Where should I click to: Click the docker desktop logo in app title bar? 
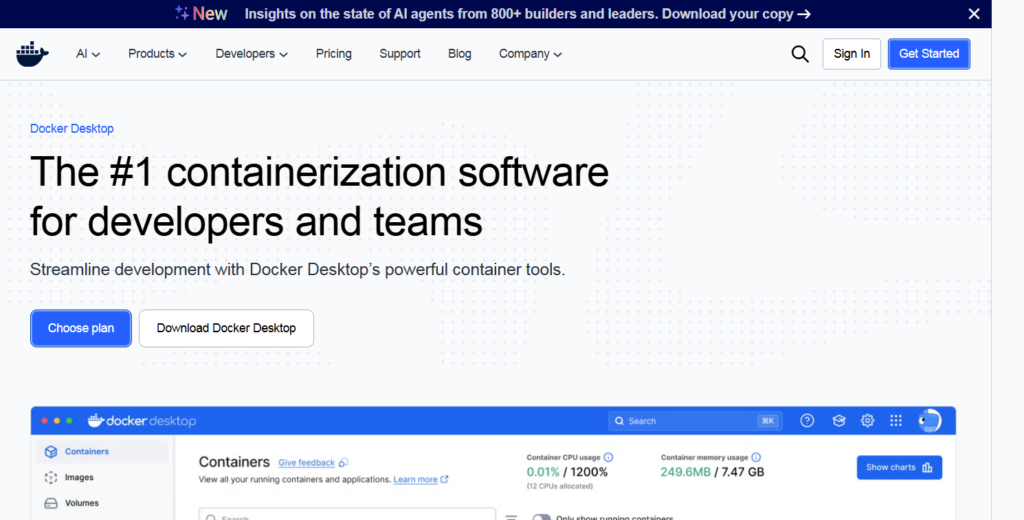(142, 421)
